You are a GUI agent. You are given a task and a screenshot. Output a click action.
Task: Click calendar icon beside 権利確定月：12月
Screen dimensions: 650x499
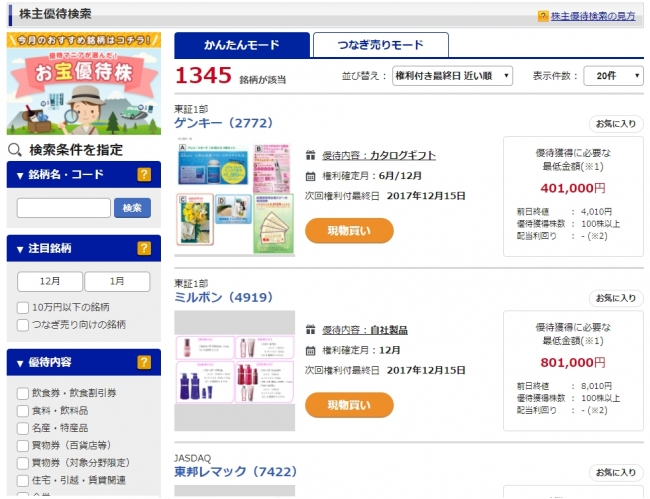(310, 351)
